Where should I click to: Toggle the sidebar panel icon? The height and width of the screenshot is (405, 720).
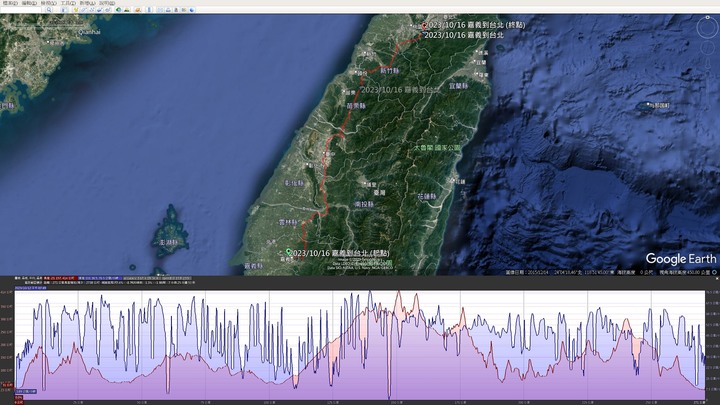[x=63, y=10]
